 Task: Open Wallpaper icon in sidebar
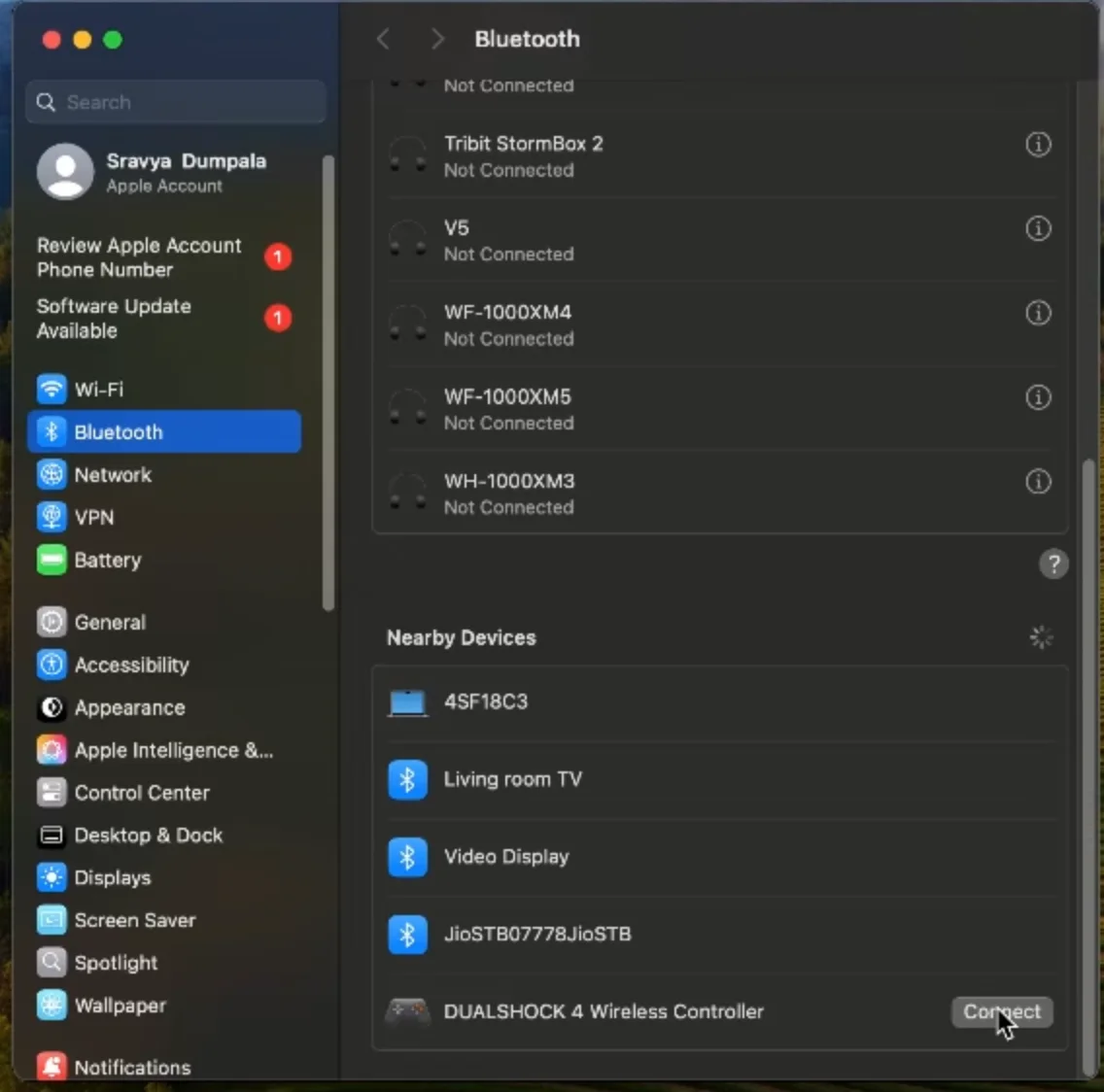(x=52, y=1006)
